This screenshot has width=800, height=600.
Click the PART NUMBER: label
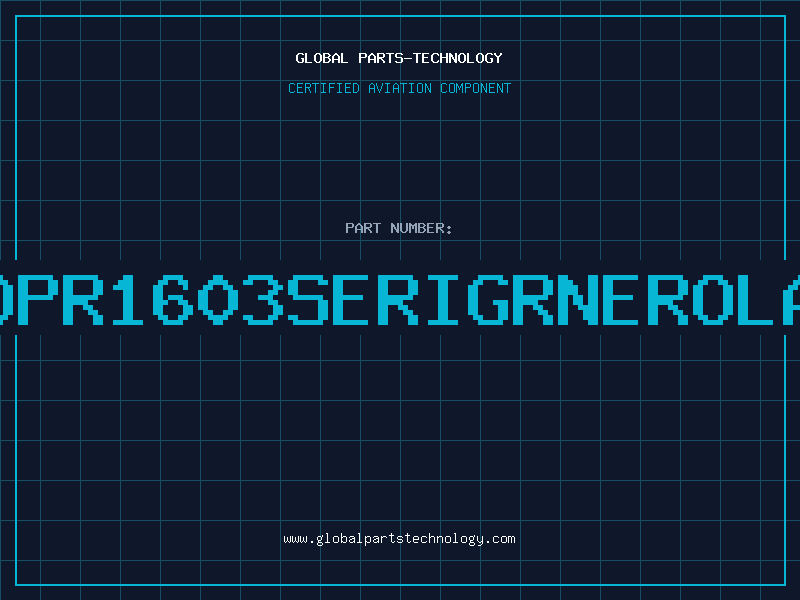coord(399,228)
